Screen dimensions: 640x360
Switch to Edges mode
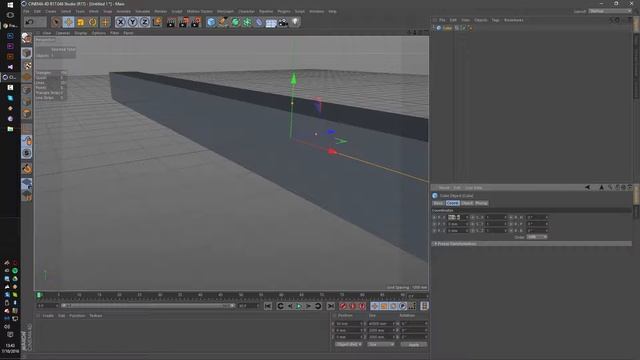[x=27, y=101]
